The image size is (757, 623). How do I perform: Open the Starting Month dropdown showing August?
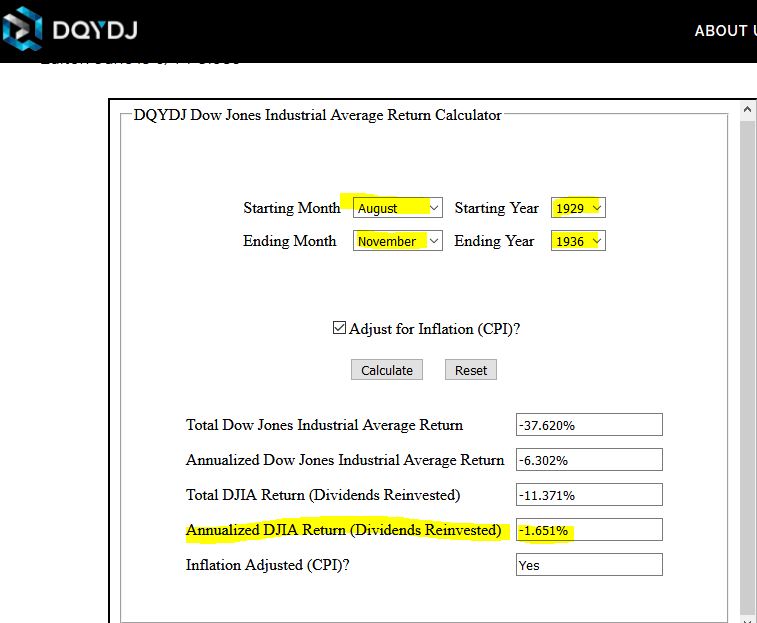tap(397, 208)
